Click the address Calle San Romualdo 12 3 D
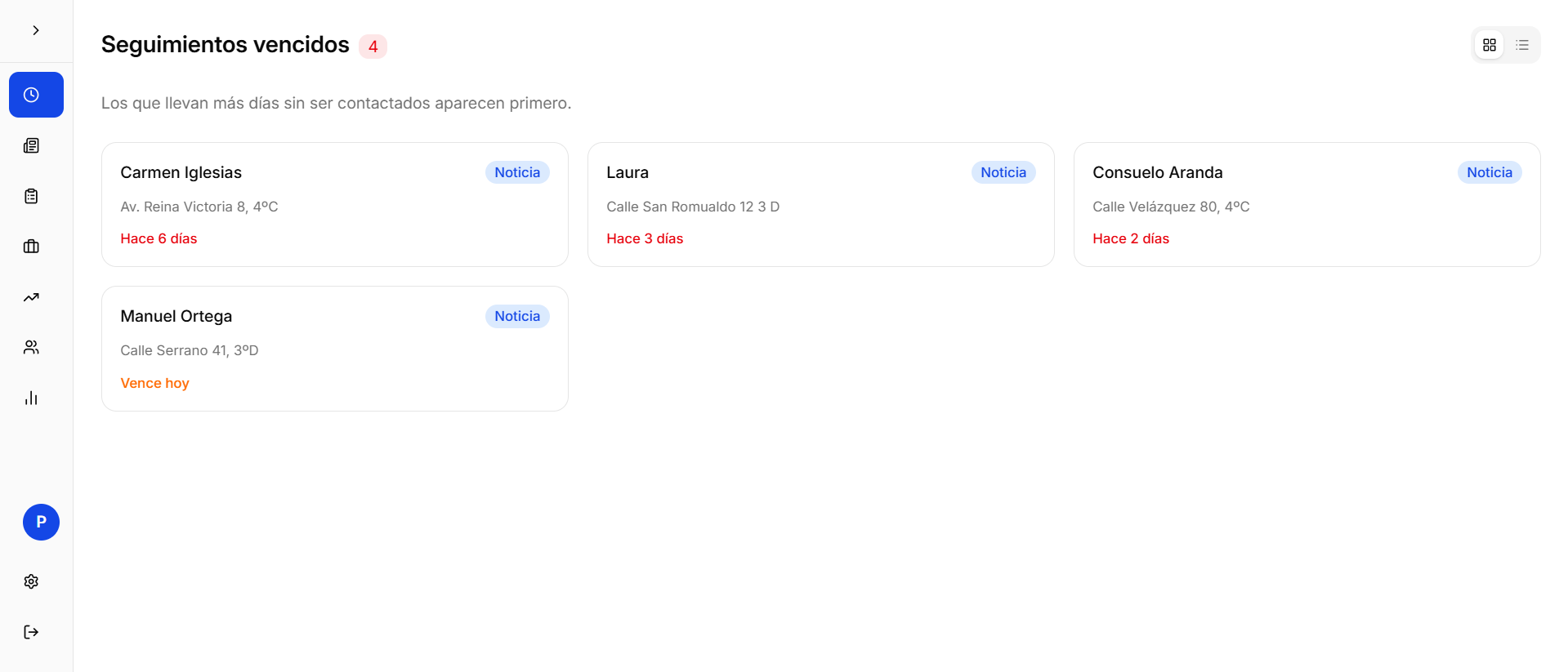Image resolution: width=1568 pixels, height=672 pixels. pyautogui.click(x=693, y=207)
